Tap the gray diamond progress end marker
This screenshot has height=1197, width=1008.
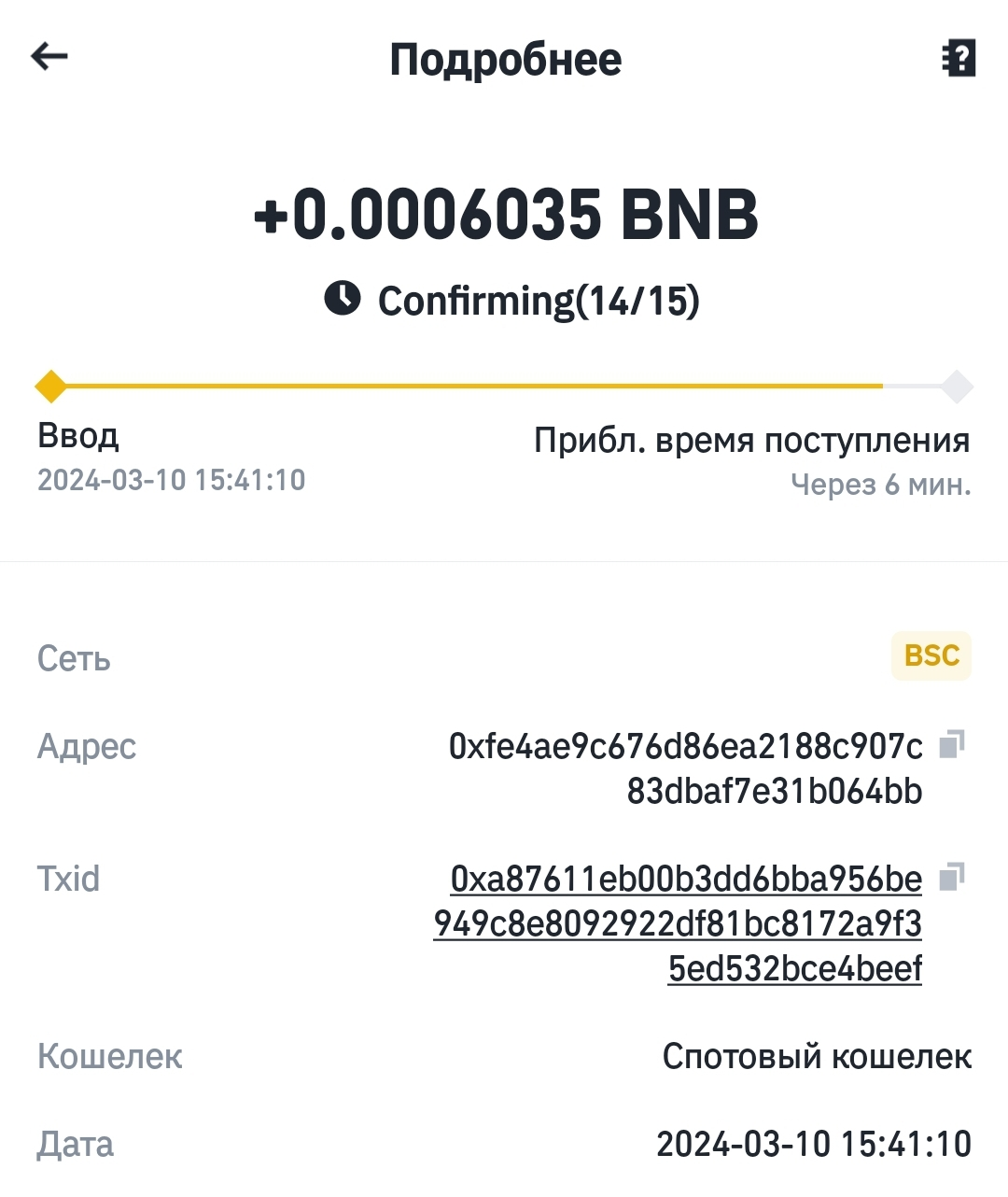(957, 386)
